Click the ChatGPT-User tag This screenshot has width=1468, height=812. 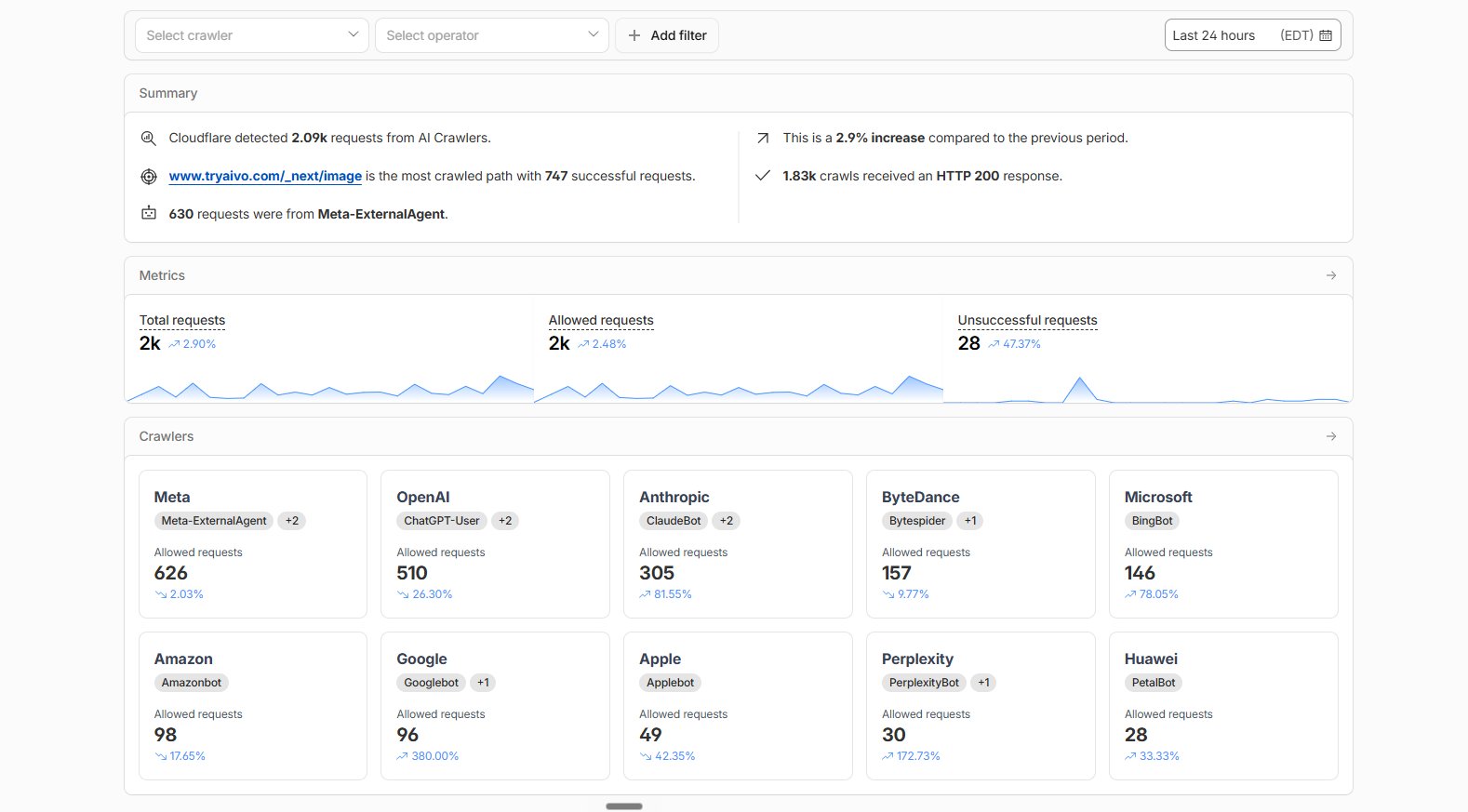pos(442,521)
